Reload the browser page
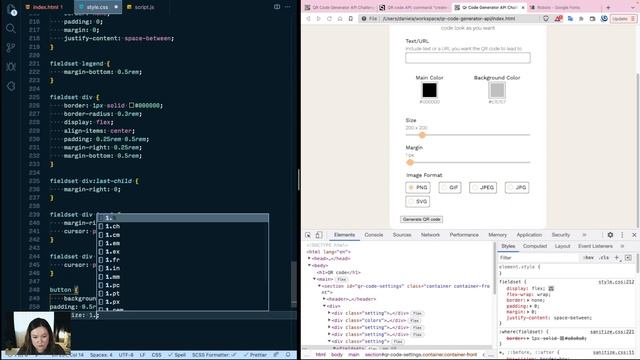Screen dimensions: 640x360 click(x=329, y=19)
